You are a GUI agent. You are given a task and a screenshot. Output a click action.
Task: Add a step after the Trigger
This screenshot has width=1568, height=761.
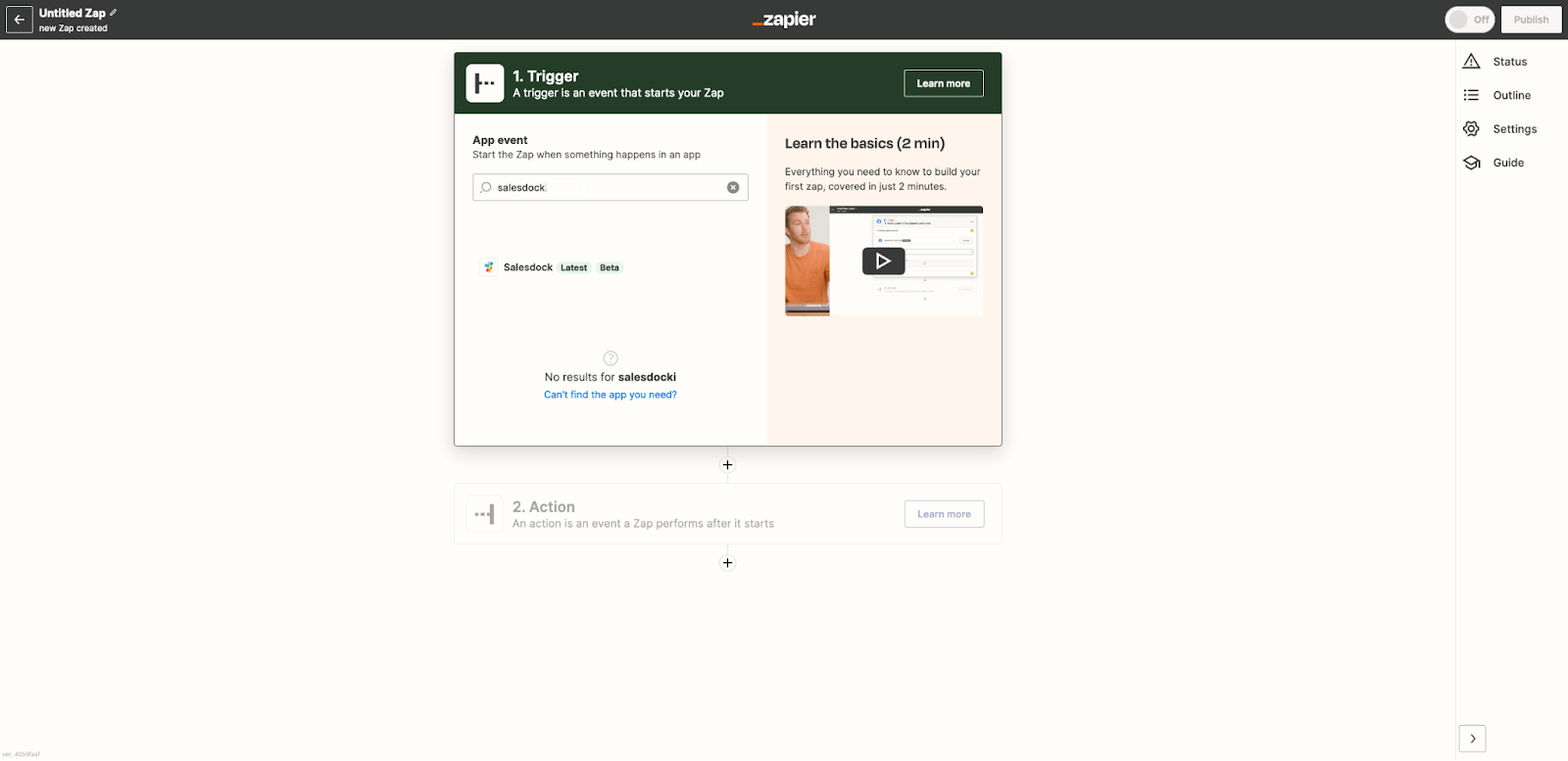(727, 465)
